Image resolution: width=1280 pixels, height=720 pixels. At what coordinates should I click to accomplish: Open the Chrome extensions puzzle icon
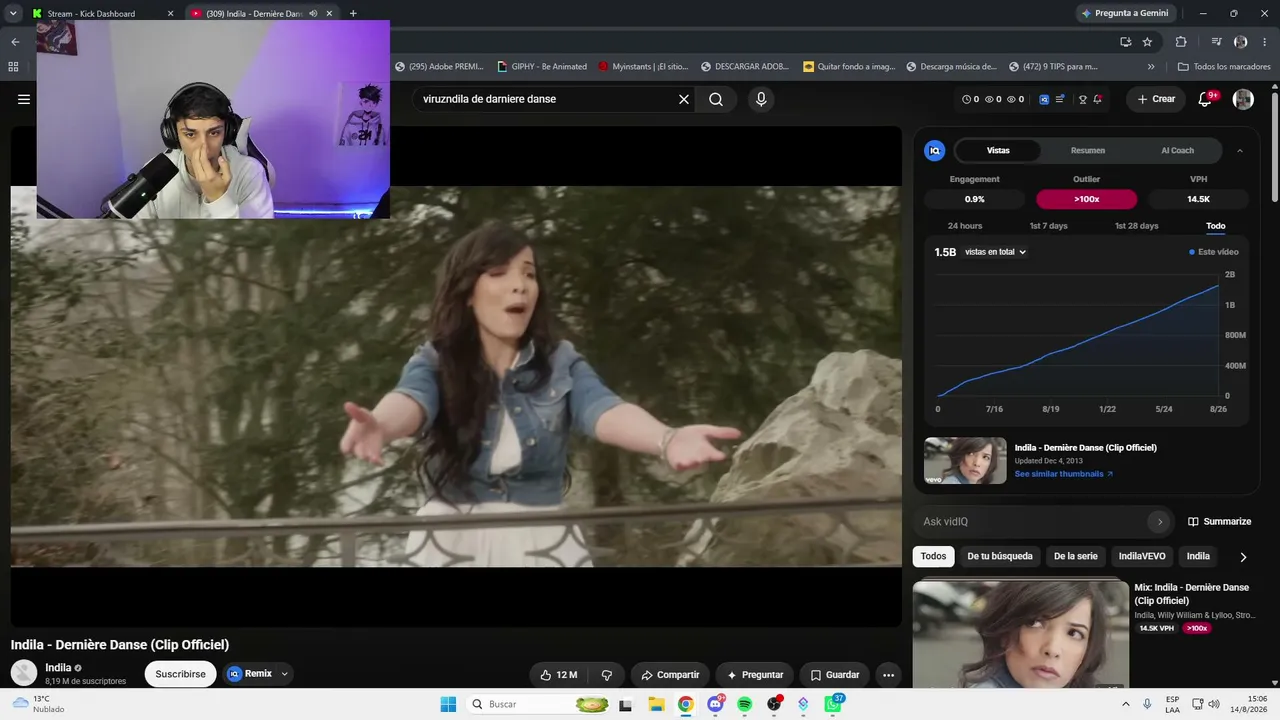pos(1181,42)
